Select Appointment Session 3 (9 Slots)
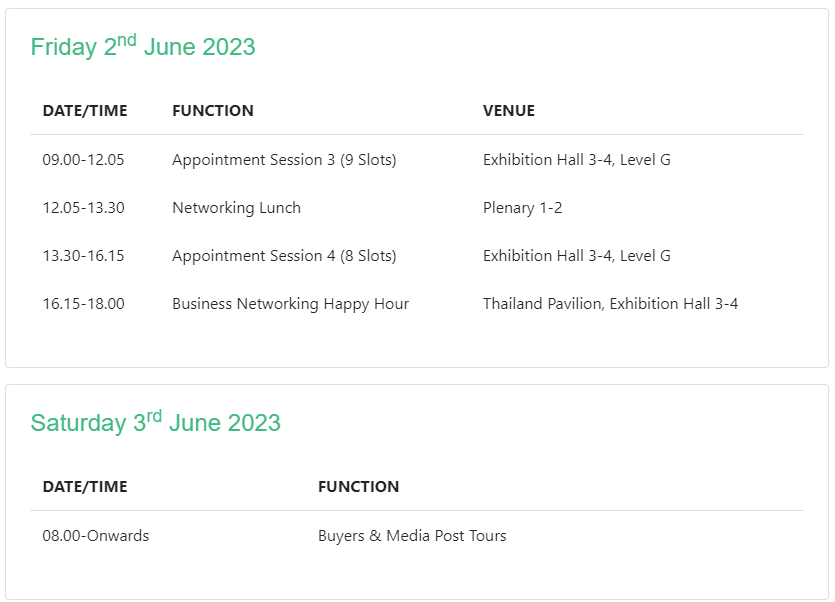 284,160
